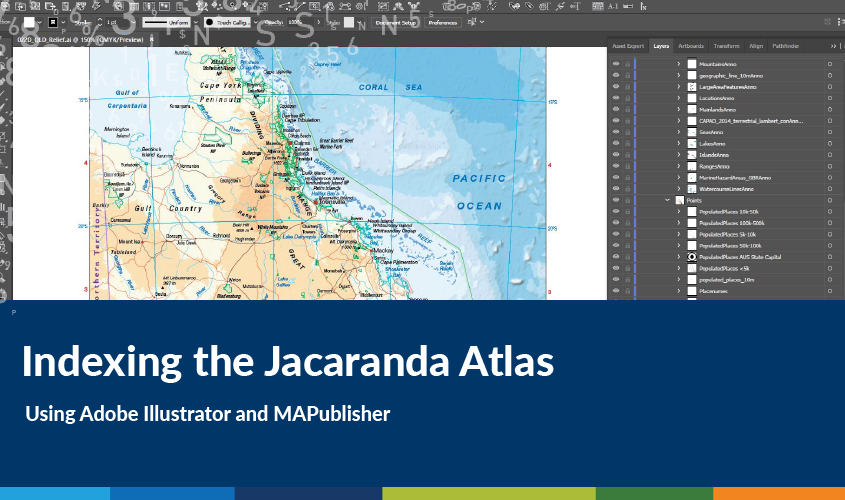Click target circle for LakesAnno layer
This screenshot has height=500, width=845.
830,143
